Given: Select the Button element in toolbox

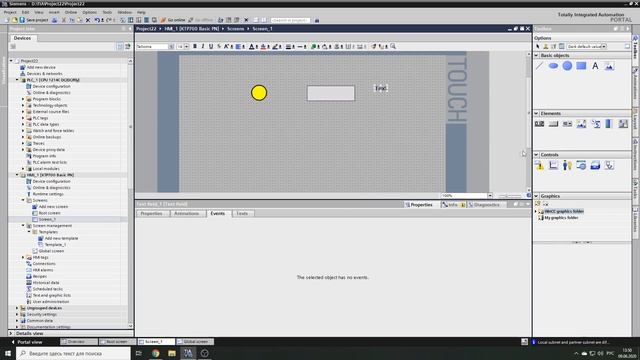Looking at the screenshot, I should point(553,124).
